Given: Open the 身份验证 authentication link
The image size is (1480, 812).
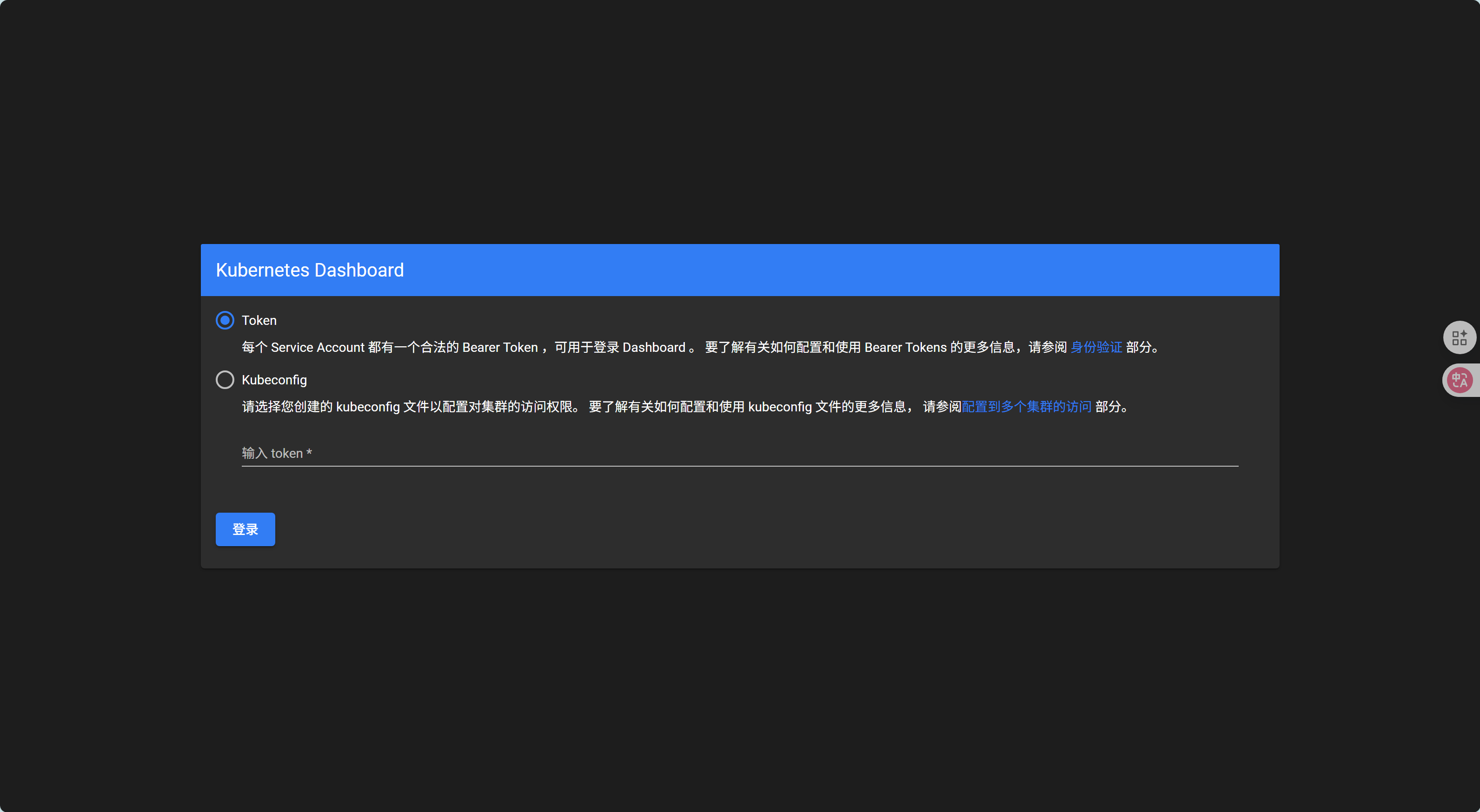Looking at the screenshot, I should pos(1095,347).
